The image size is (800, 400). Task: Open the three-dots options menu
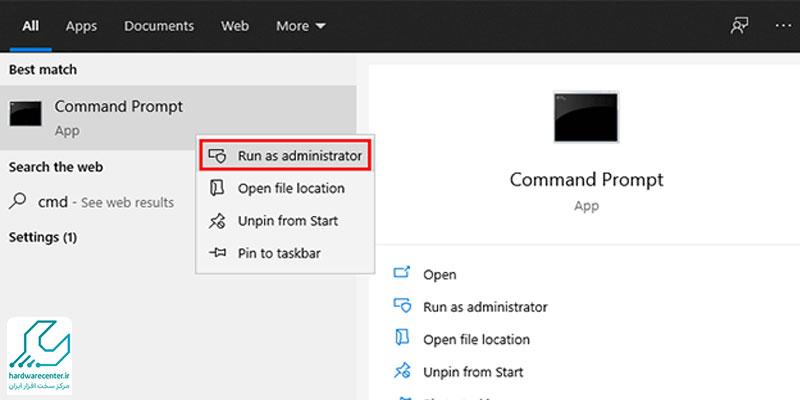click(x=783, y=26)
